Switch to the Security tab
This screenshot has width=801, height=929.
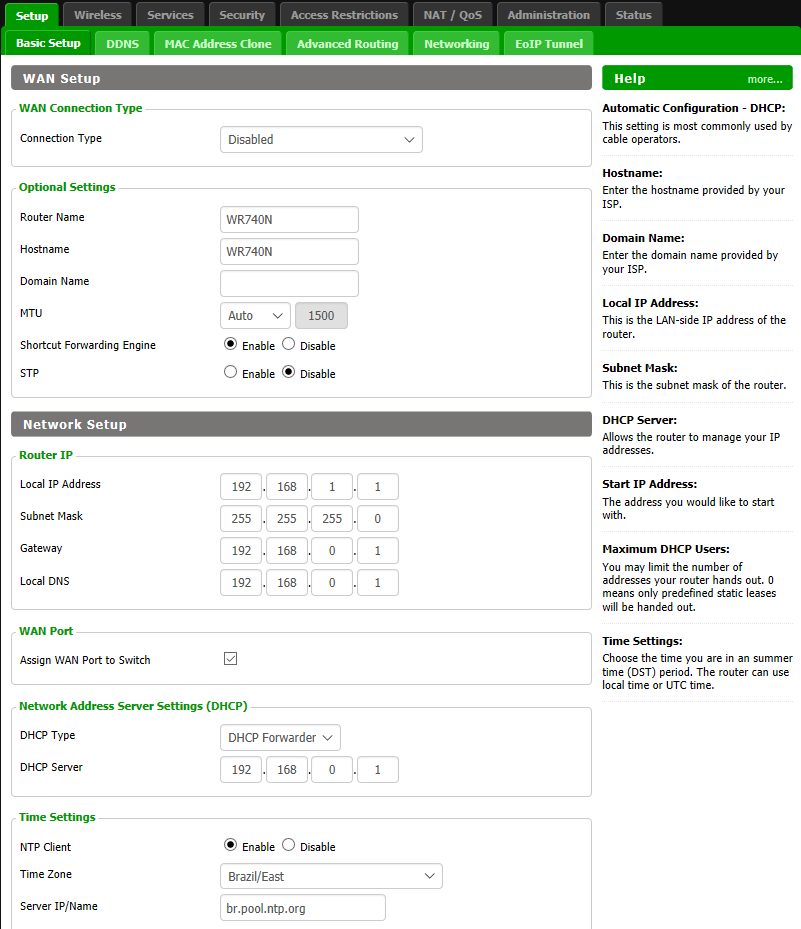coord(242,15)
